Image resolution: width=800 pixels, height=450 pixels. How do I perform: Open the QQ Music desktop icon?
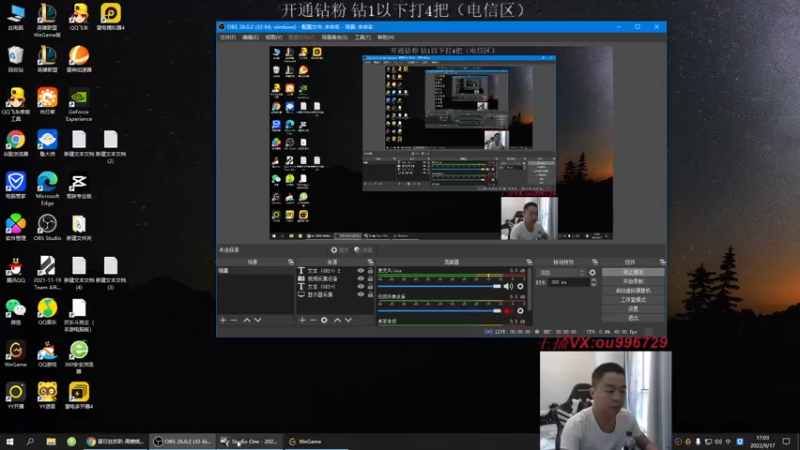pos(47,311)
